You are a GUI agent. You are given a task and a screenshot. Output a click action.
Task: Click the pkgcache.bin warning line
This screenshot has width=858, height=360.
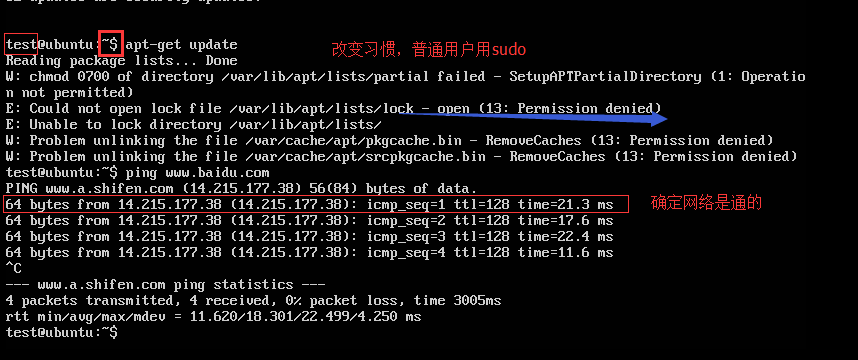click(390, 141)
